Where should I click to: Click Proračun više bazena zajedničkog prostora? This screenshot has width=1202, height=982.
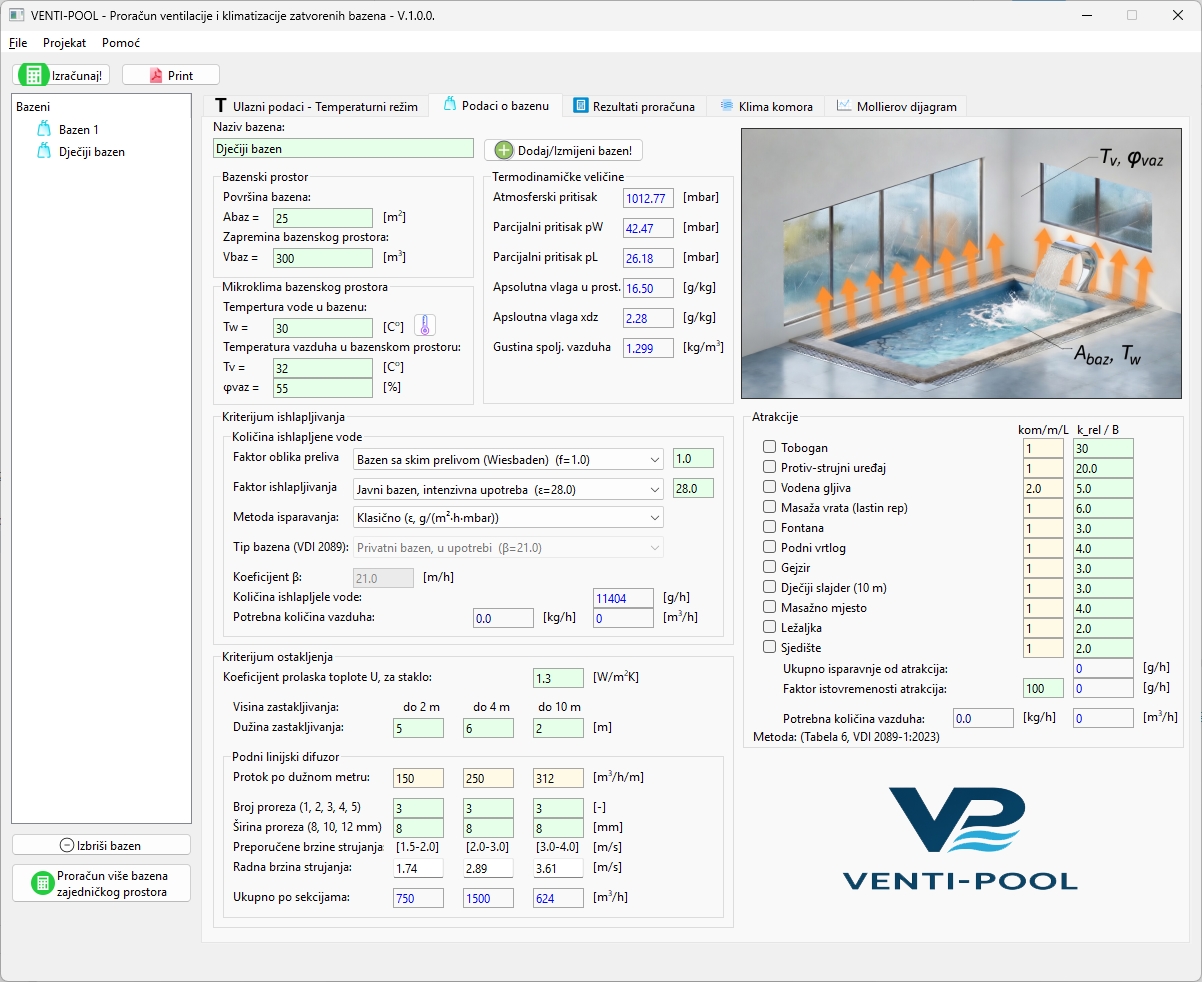(101, 883)
